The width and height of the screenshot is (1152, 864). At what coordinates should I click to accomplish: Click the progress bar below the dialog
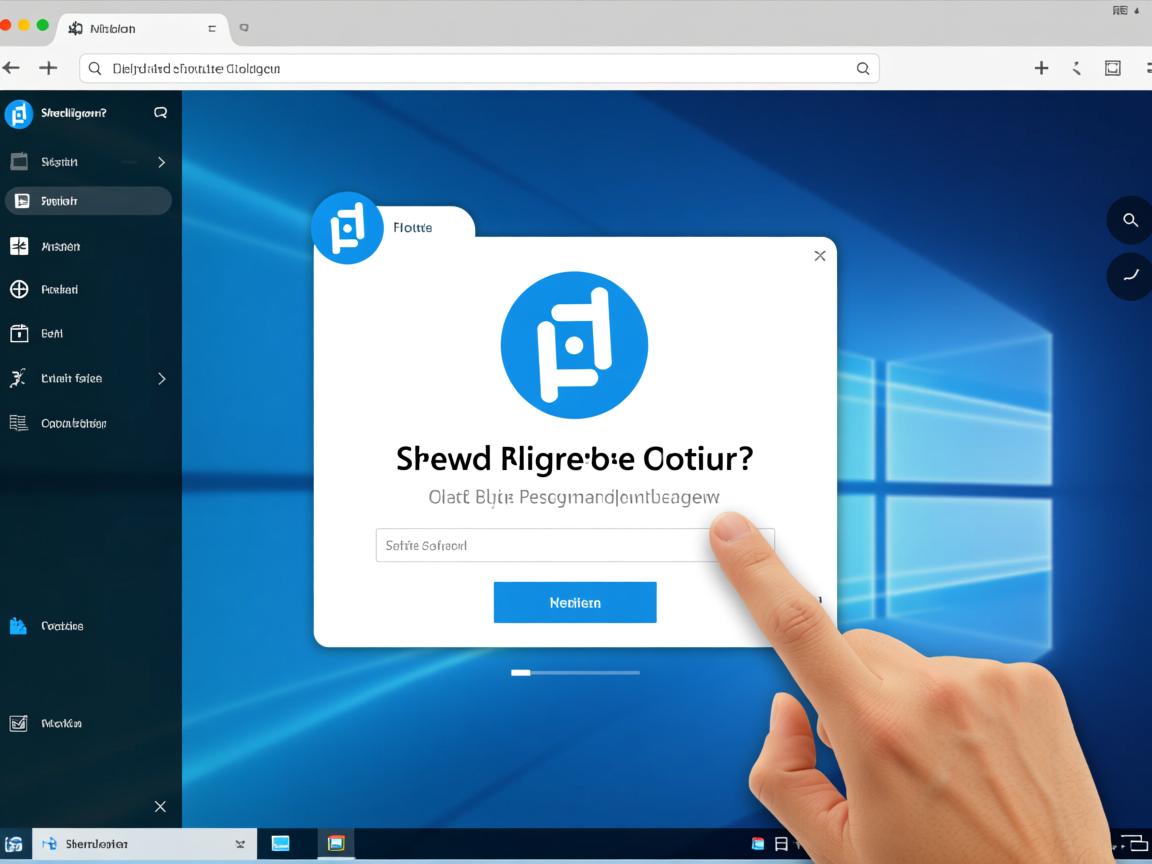pos(575,673)
